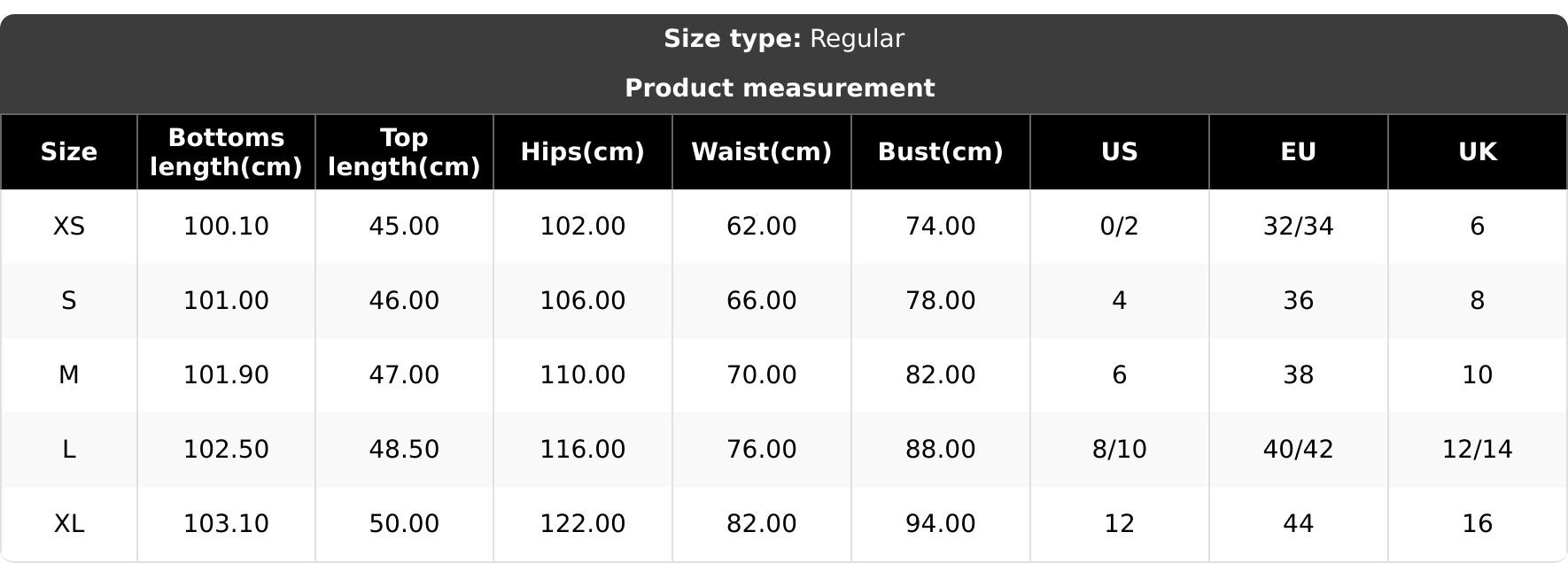Select the XL size row label

point(69,524)
